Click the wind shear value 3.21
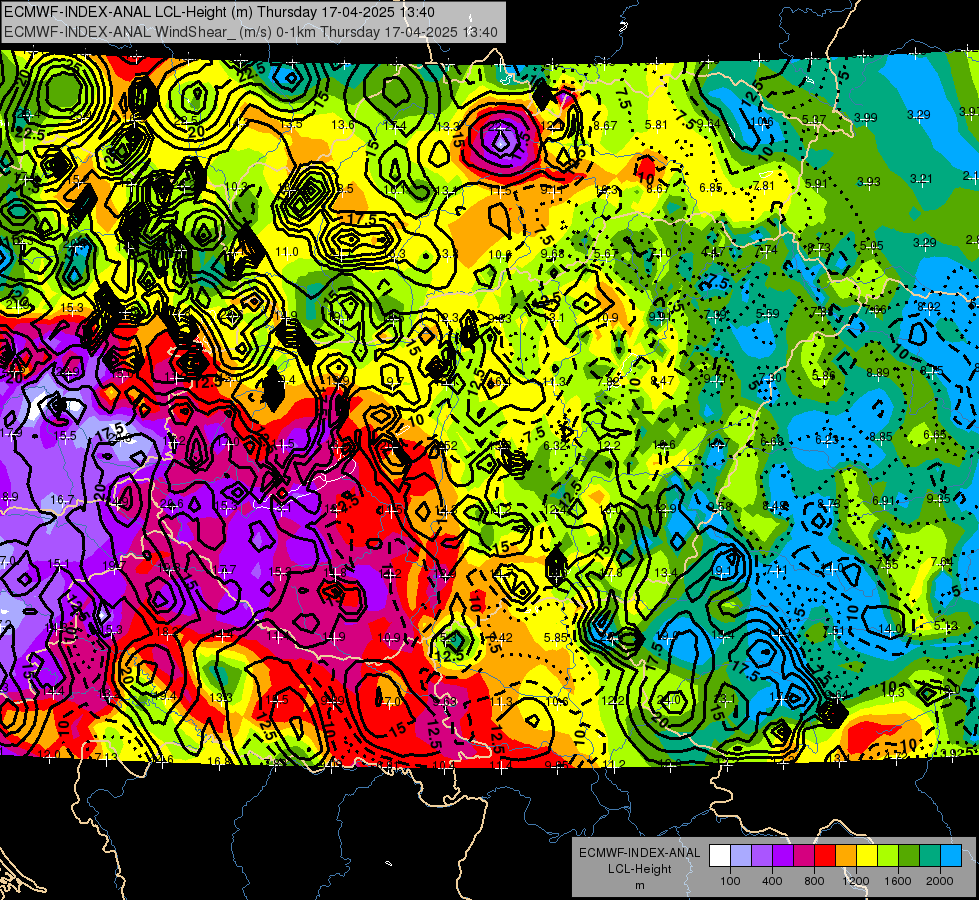 coord(921,179)
